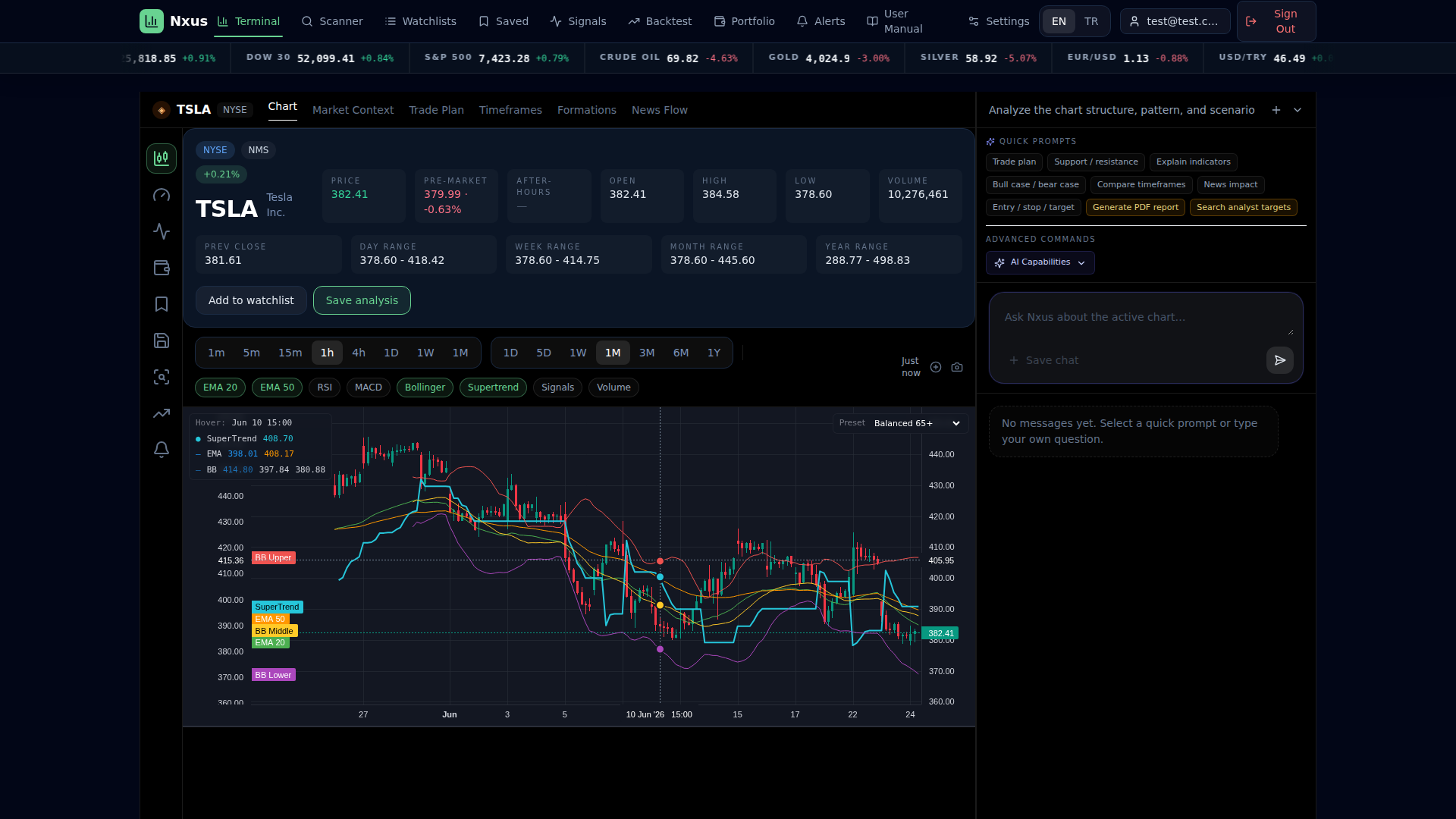Click Save chat link

click(1043, 360)
